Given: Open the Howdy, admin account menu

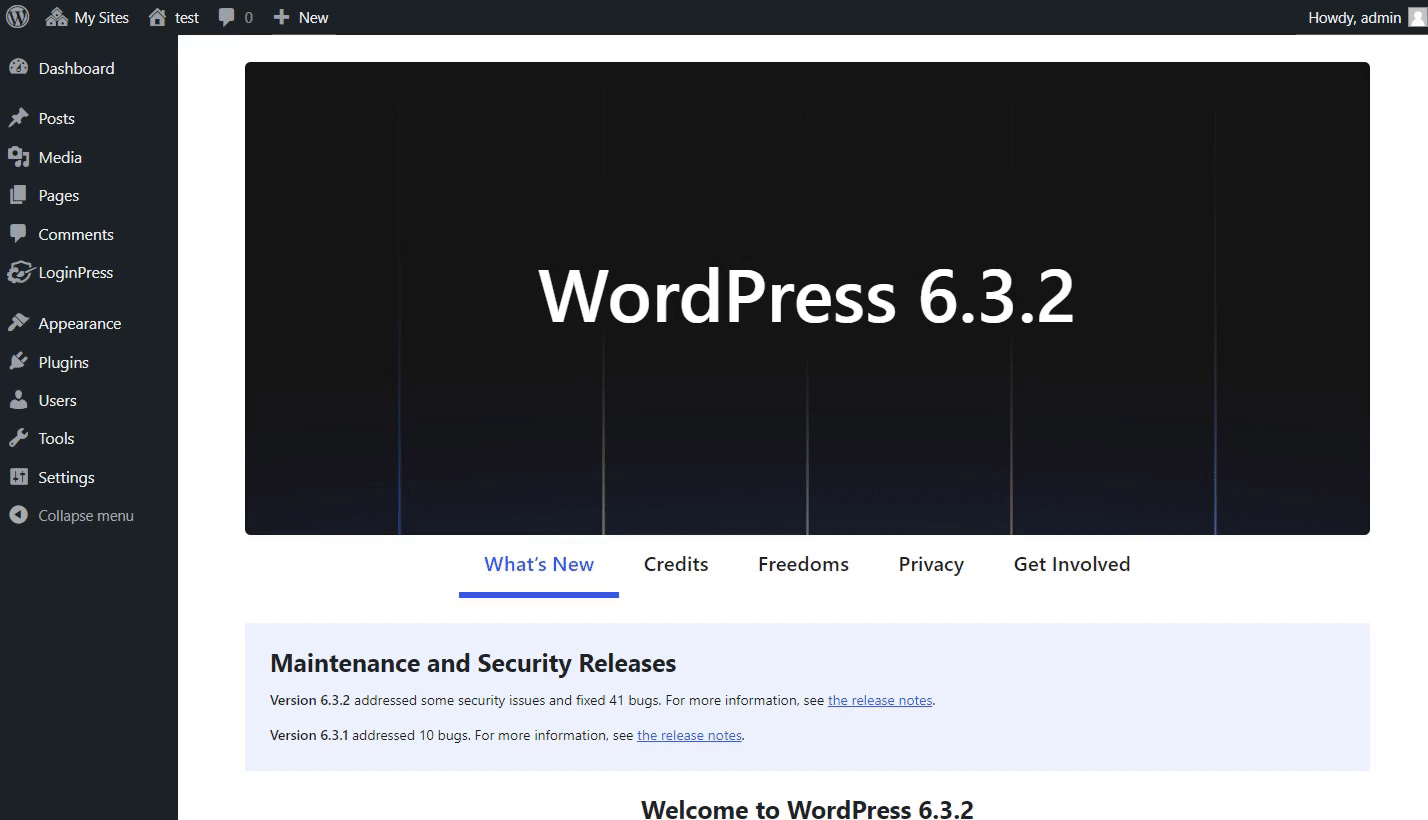Looking at the screenshot, I should 1354,17.
